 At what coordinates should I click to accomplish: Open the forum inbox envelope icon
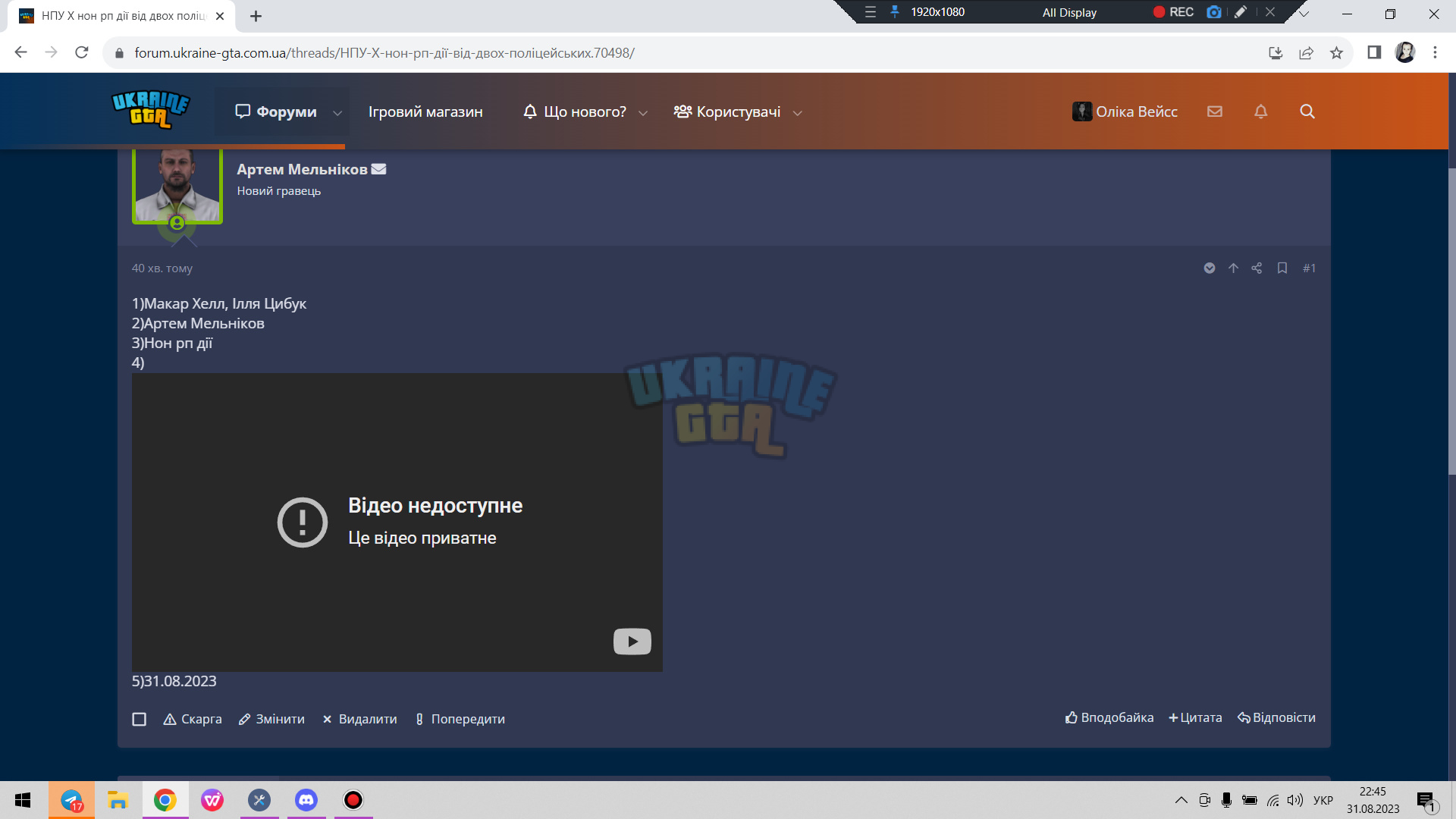pyautogui.click(x=1215, y=111)
